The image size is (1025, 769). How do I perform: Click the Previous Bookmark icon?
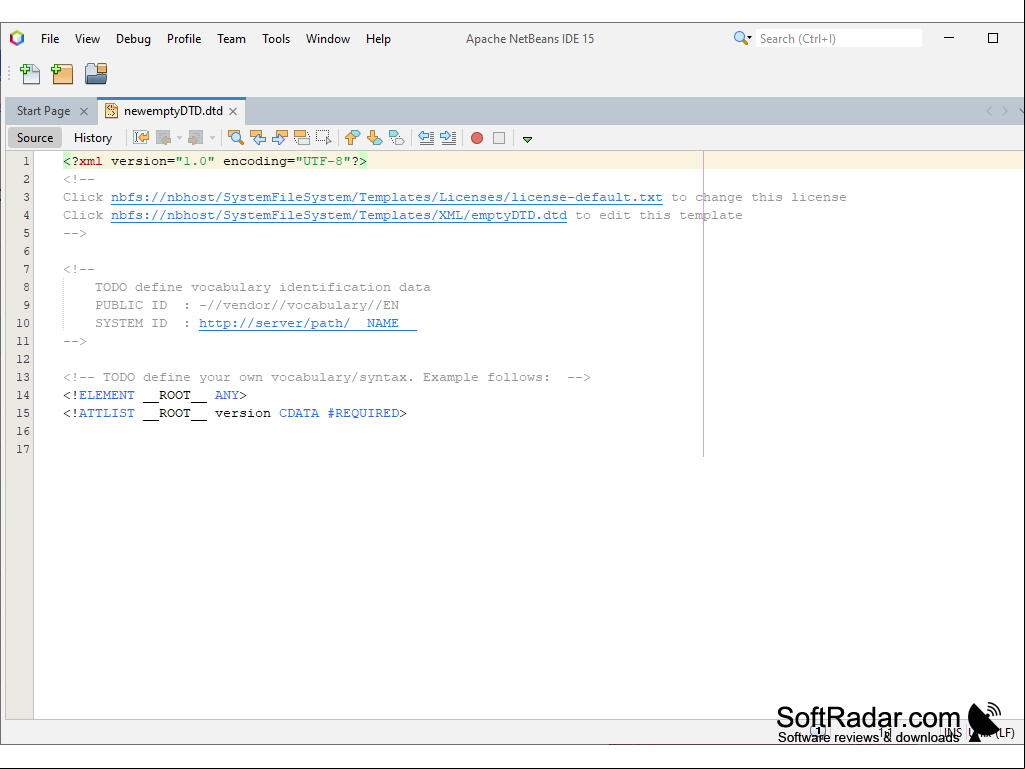352,137
